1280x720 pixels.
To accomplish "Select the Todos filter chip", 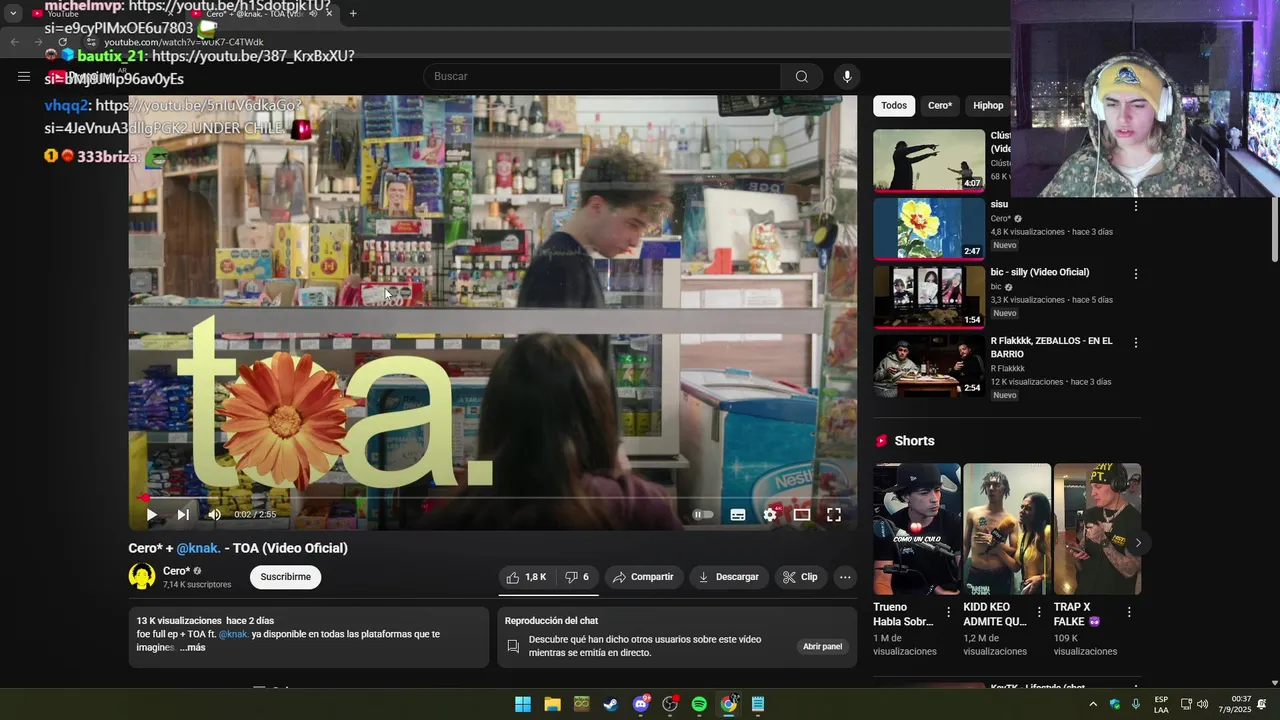I will (894, 105).
